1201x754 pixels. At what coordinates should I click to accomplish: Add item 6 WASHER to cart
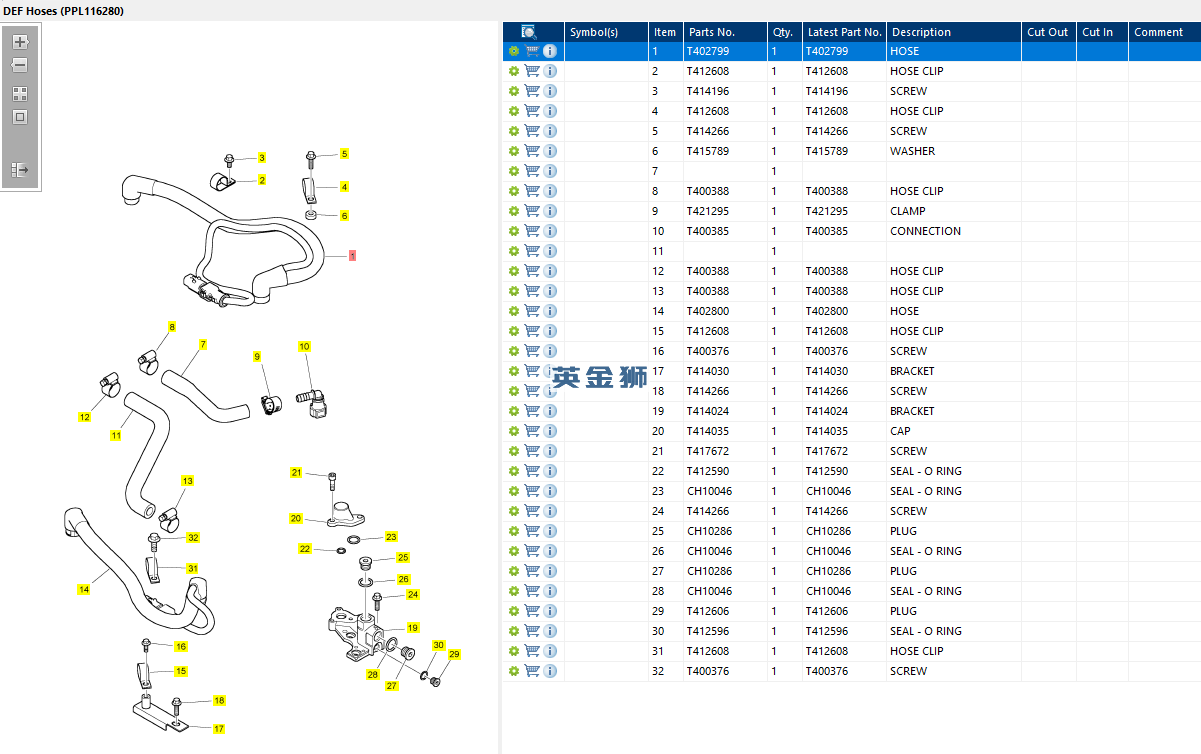pos(532,151)
